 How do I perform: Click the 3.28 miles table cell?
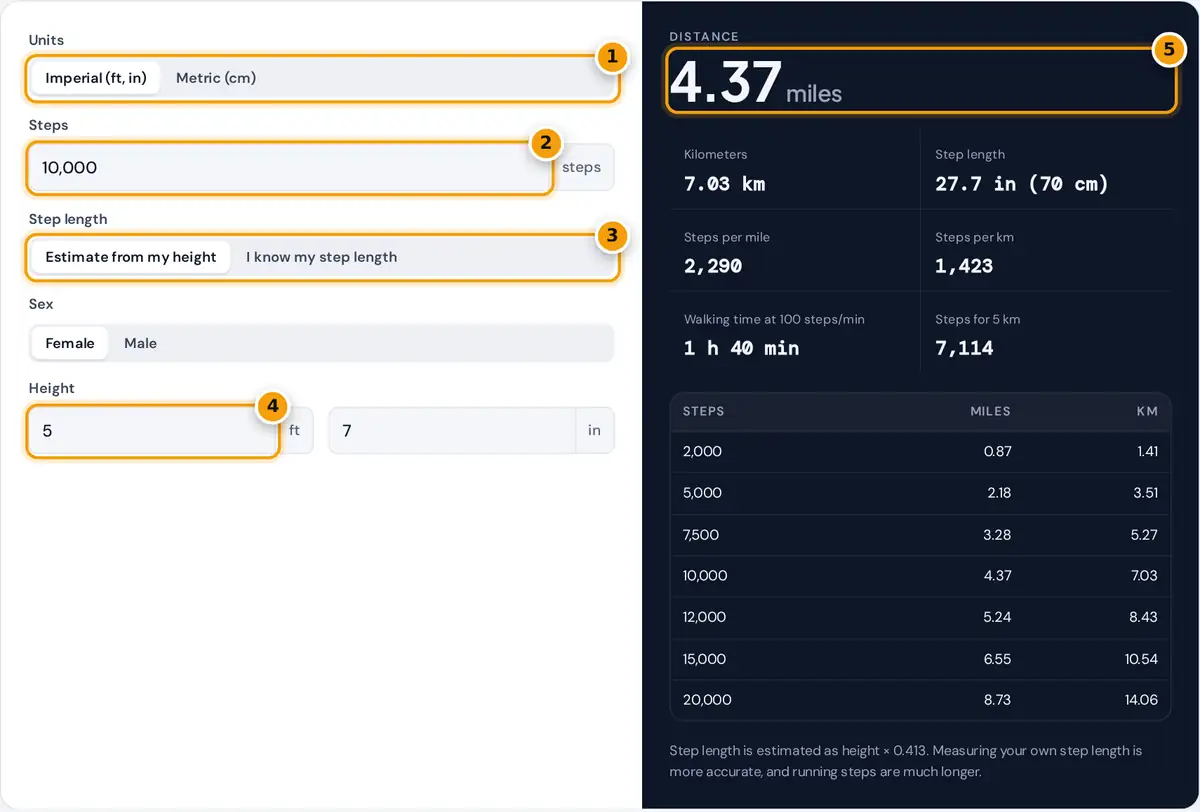click(x=997, y=535)
